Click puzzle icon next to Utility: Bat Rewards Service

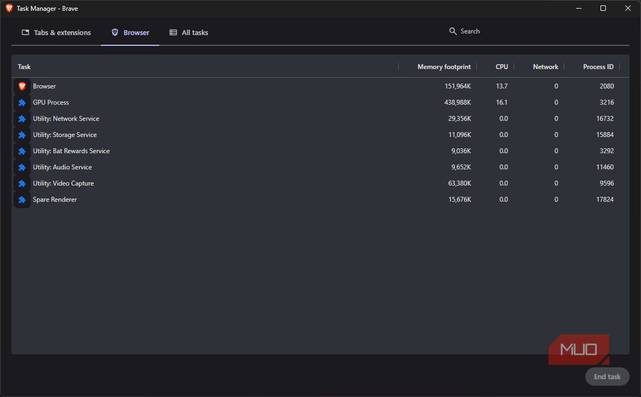(22, 151)
